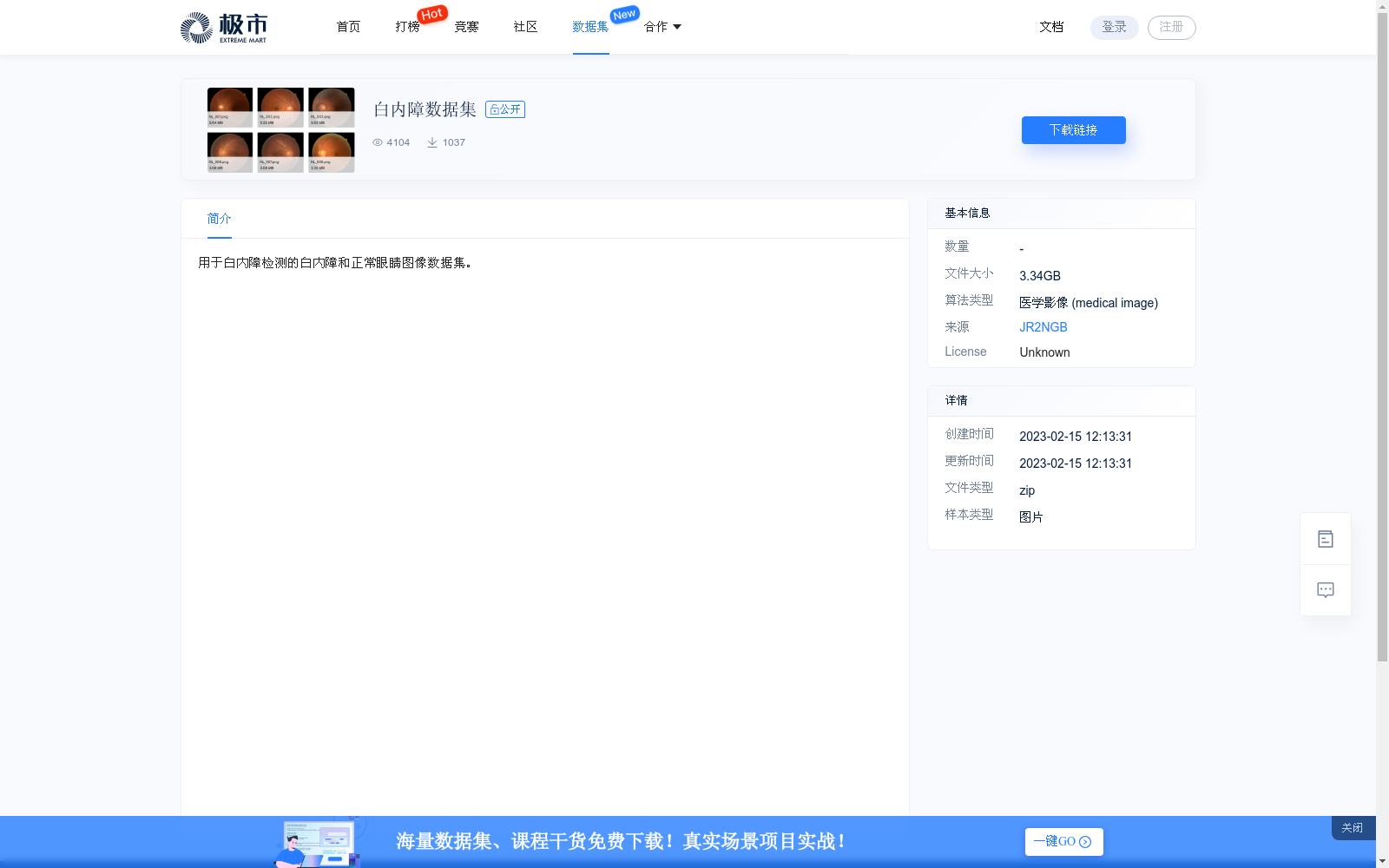This screenshot has height=868, width=1389.
Task: Click the banner slogan 海量数据集 text
Action: [x=621, y=842]
